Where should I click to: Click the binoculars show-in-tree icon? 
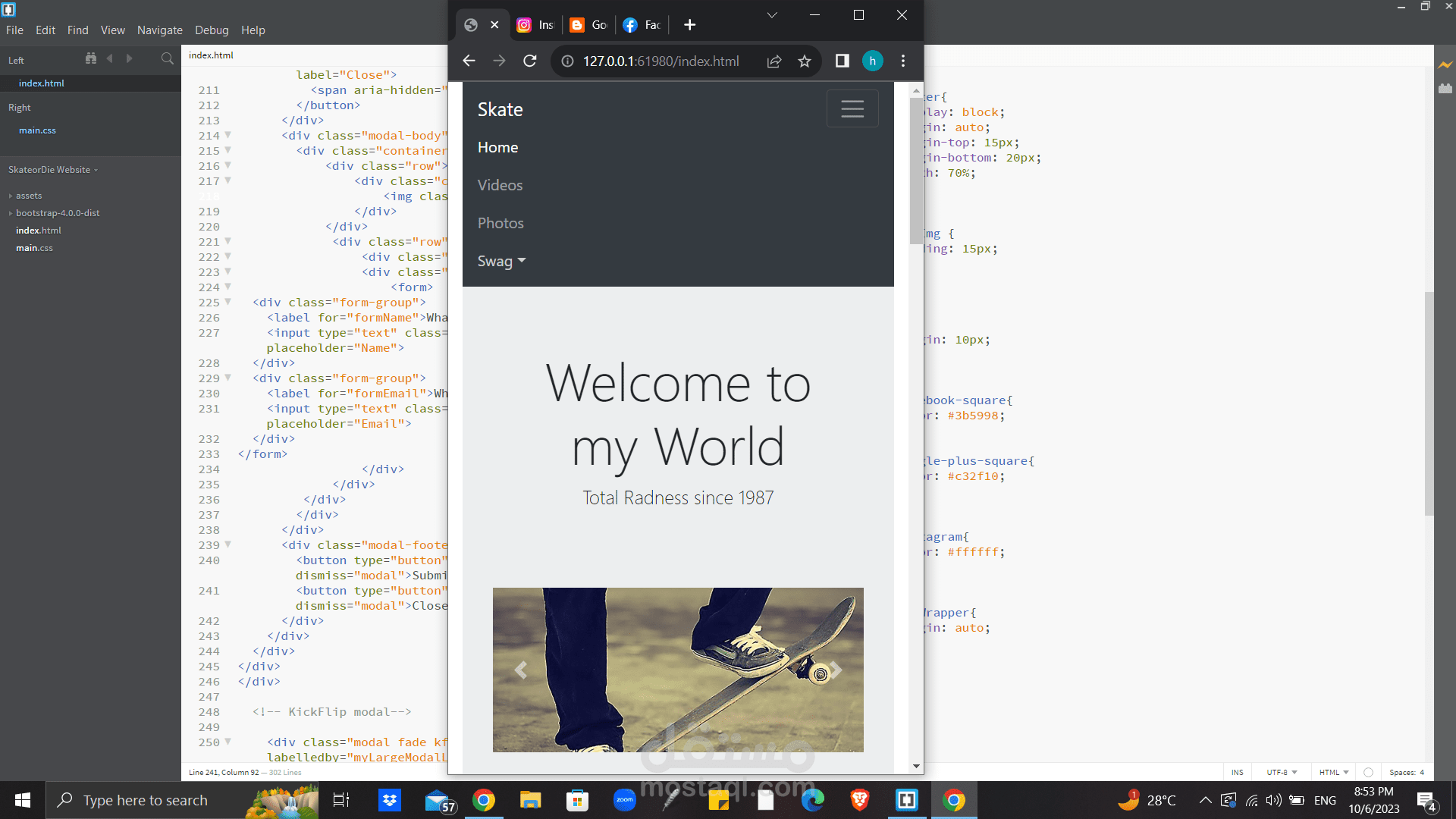(91, 58)
